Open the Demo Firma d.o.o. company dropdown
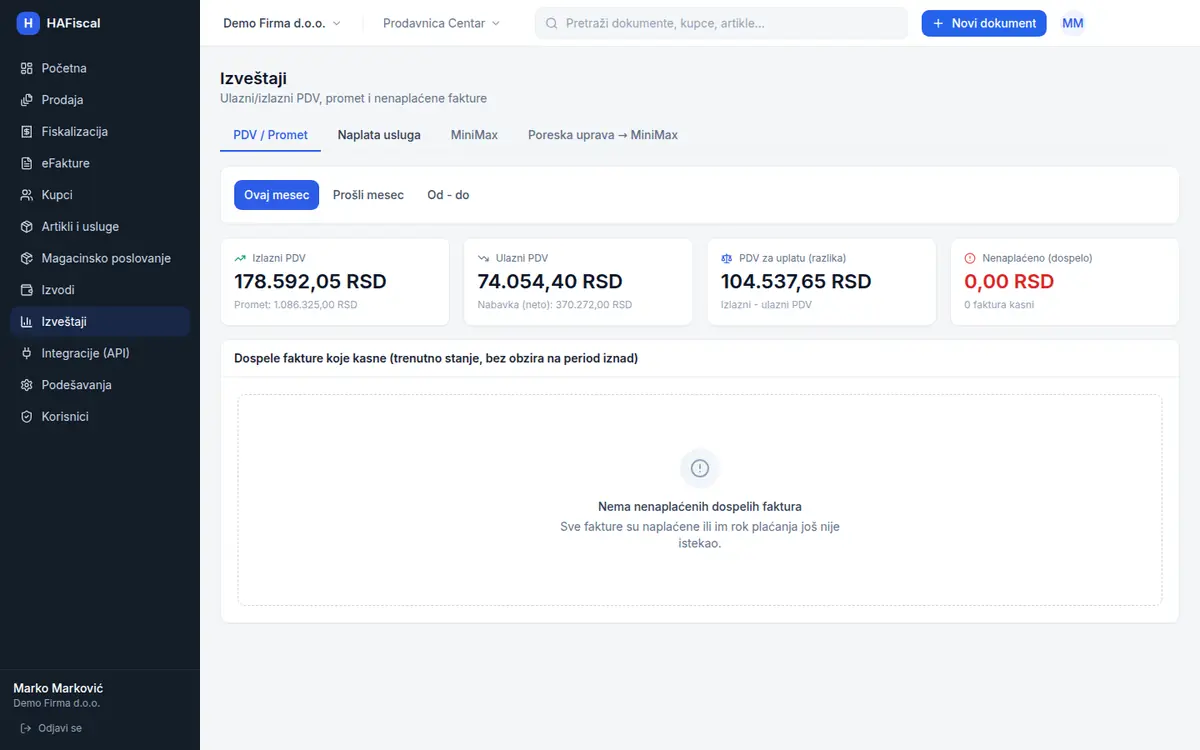The height and width of the screenshot is (750, 1200). coord(282,23)
